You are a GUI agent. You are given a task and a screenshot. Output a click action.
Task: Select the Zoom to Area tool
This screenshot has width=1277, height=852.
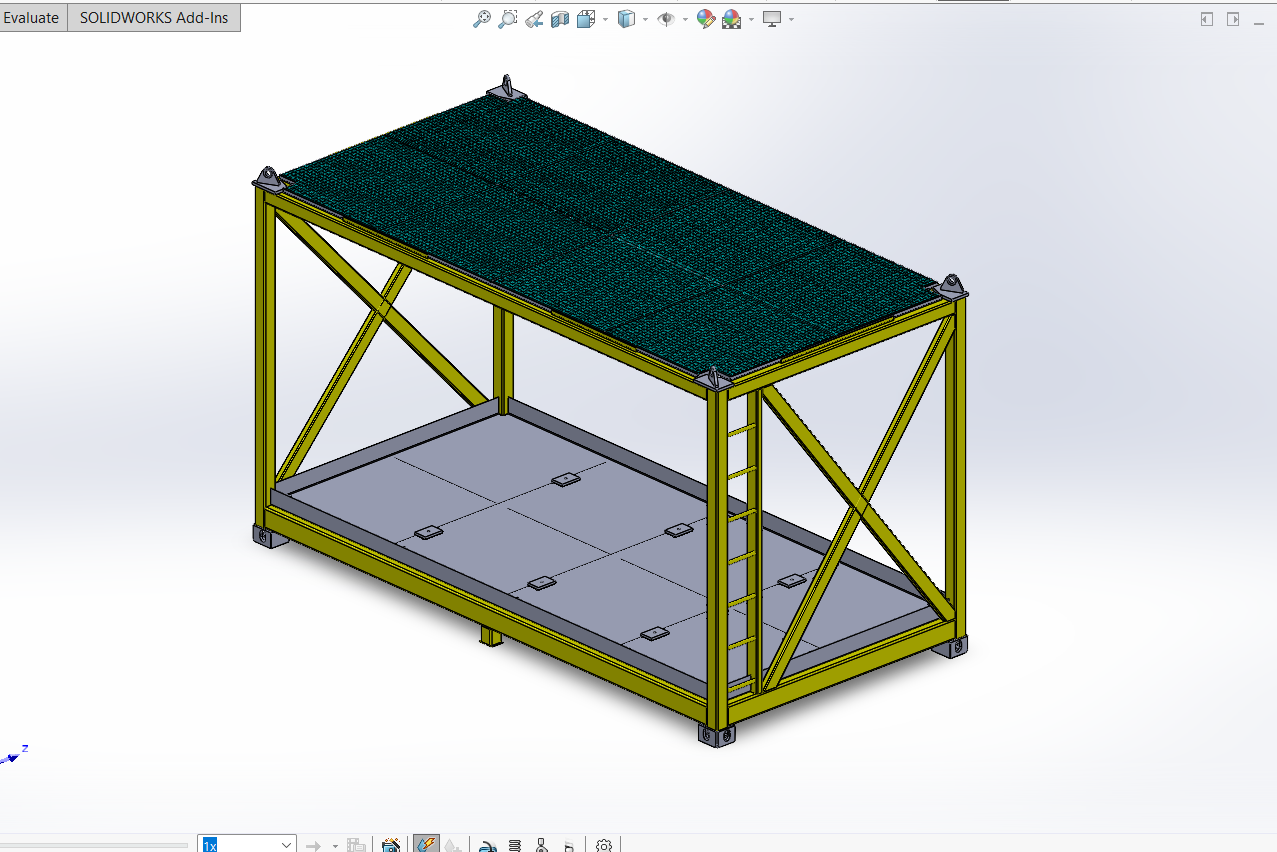click(508, 19)
